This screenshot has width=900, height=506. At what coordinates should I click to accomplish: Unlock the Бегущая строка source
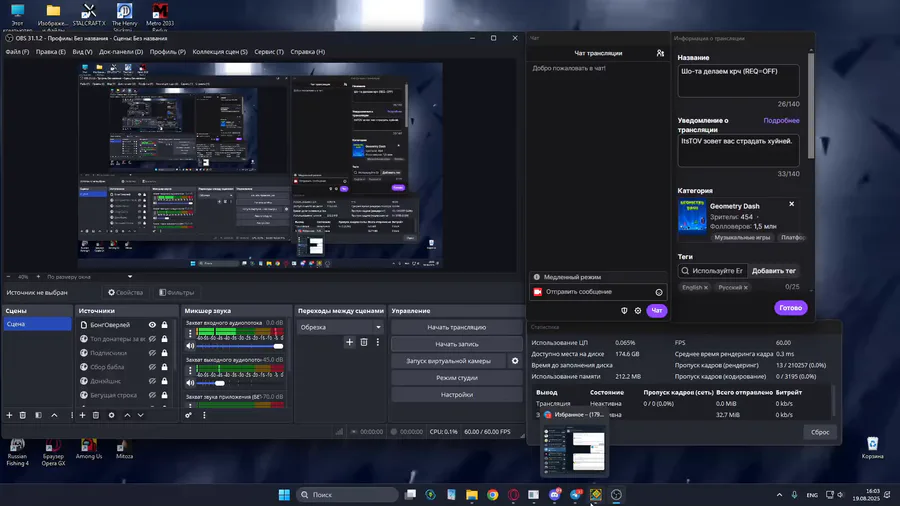click(x=165, y=395)
